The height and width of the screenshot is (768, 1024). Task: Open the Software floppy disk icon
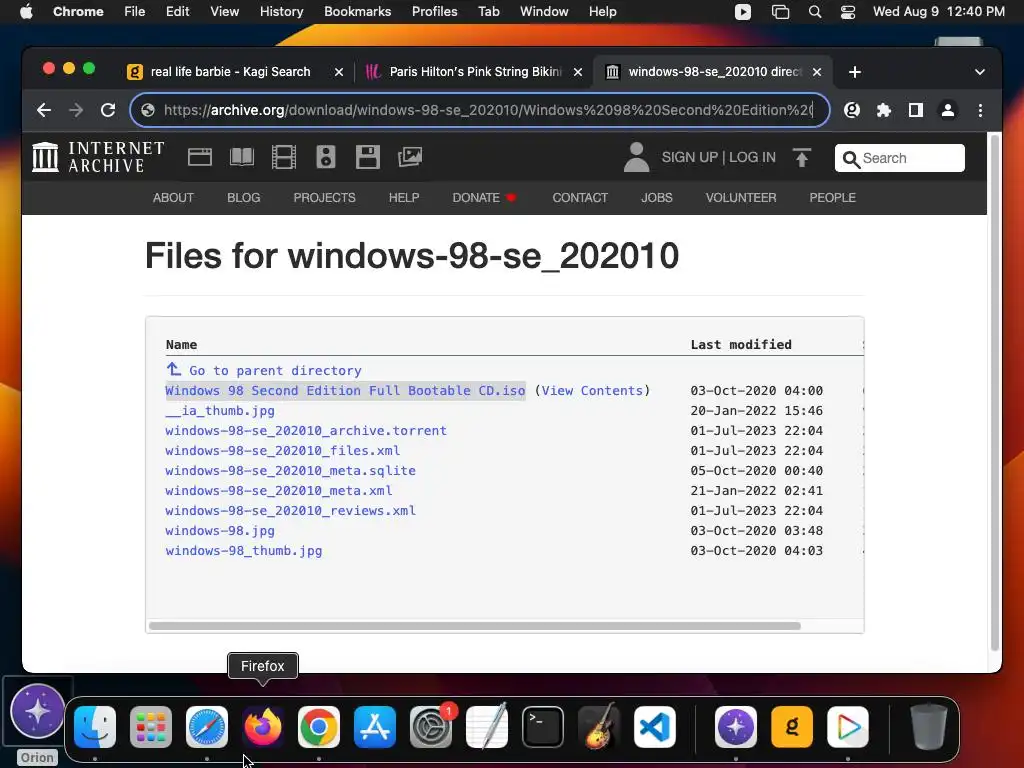(368, 157)
